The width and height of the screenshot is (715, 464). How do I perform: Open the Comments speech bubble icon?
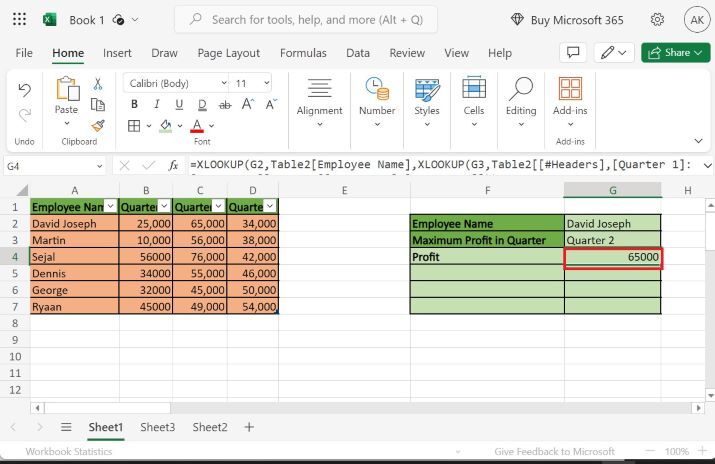[573, 53]
